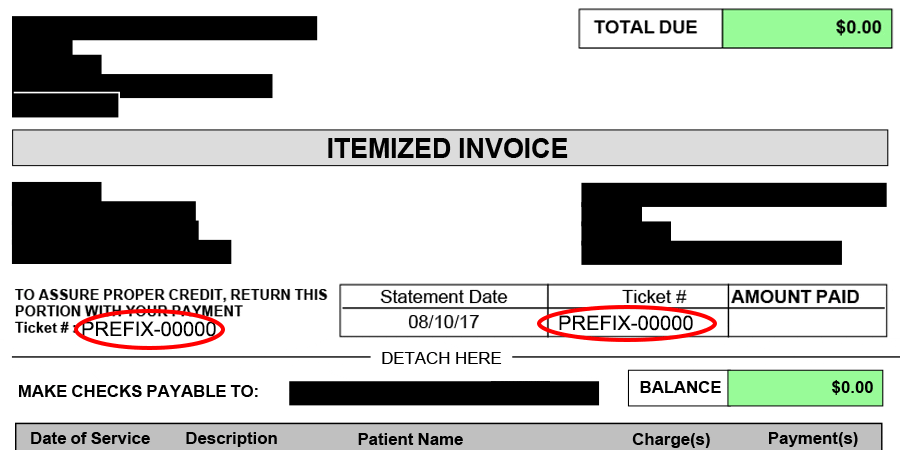Image resolution: width=900 pixels, height=450 pixels.
Task: Select the green total due amount box
Action: (807, 28)
